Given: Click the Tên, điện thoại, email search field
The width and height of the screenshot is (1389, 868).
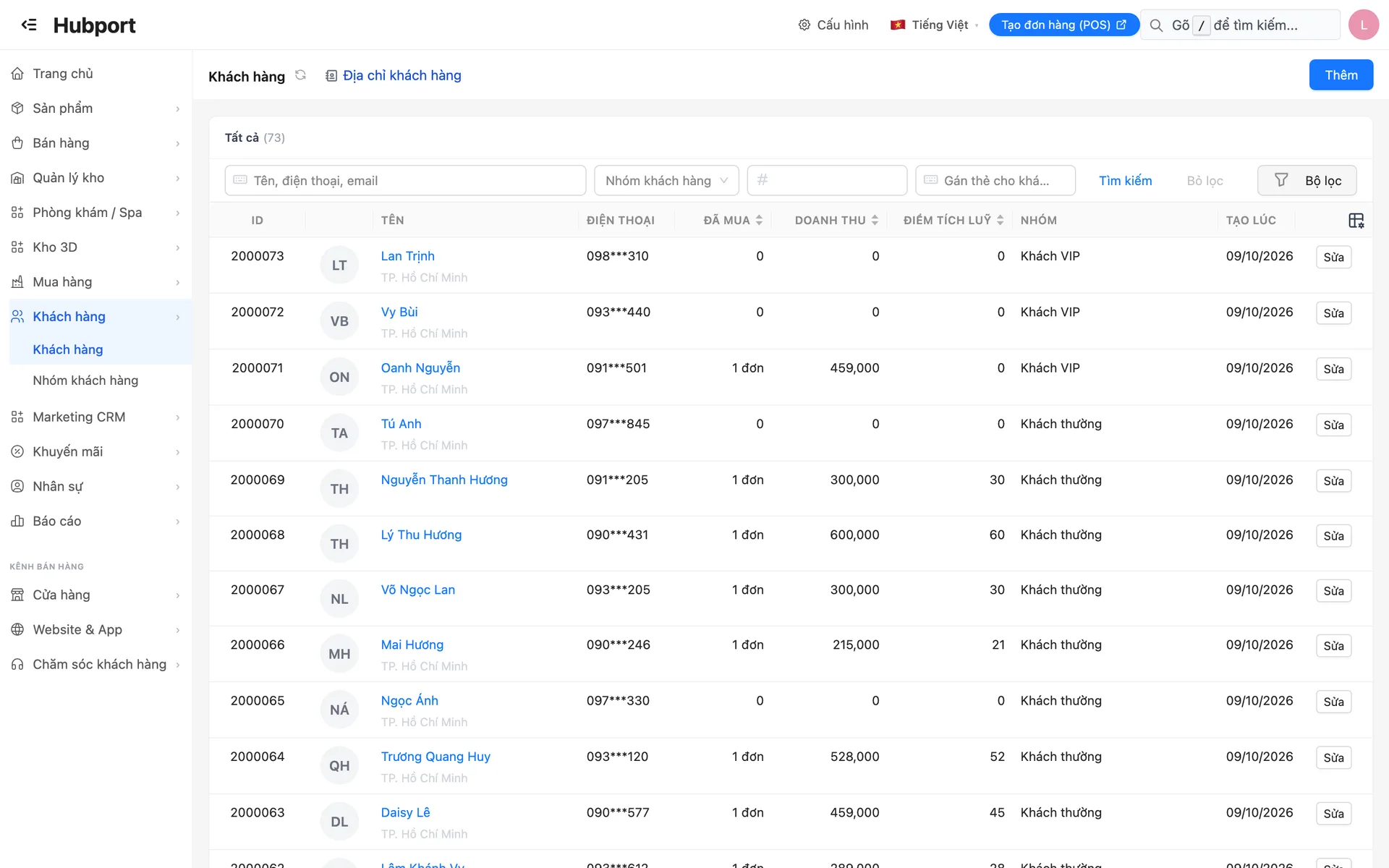Looking at the screenshot, I should tap(405, 181).
